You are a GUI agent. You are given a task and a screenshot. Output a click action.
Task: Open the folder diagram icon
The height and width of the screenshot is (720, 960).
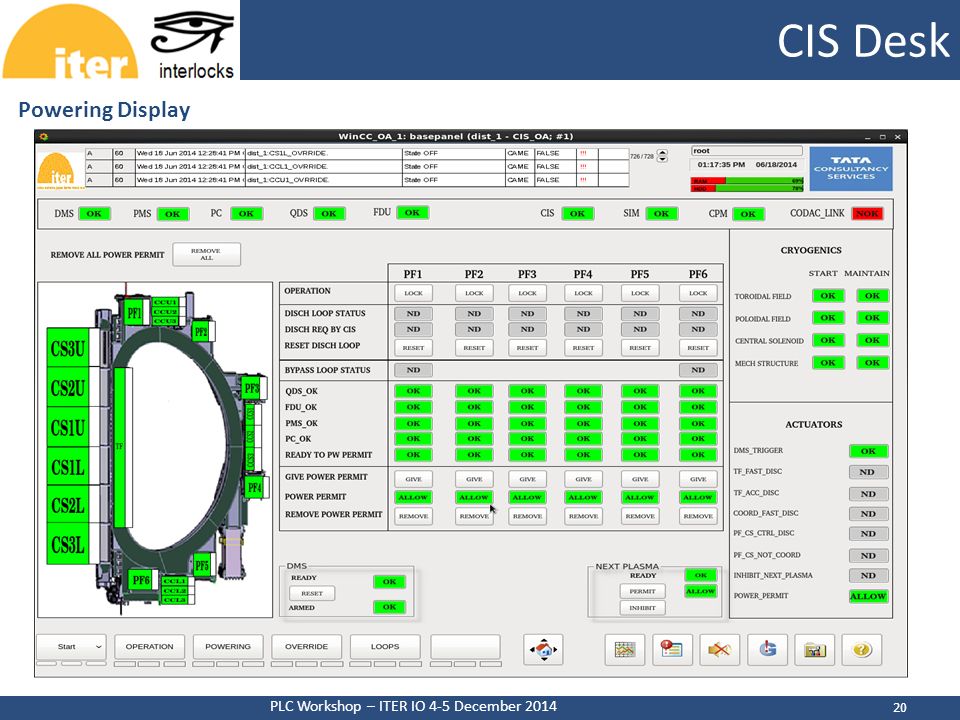pos(814,650)
